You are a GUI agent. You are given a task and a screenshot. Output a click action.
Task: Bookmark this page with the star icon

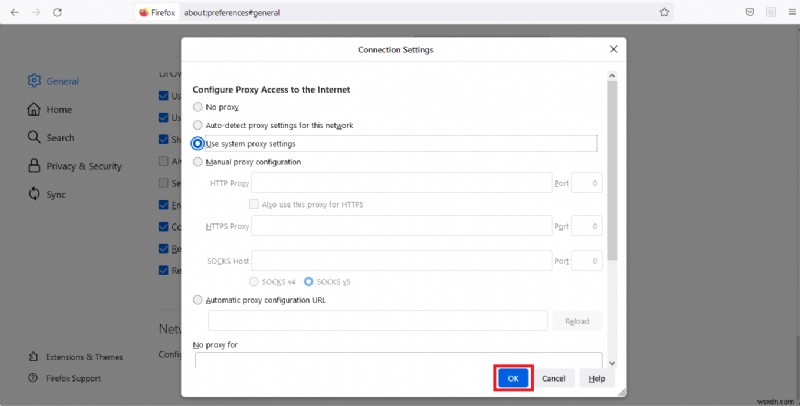coord(664,12)
